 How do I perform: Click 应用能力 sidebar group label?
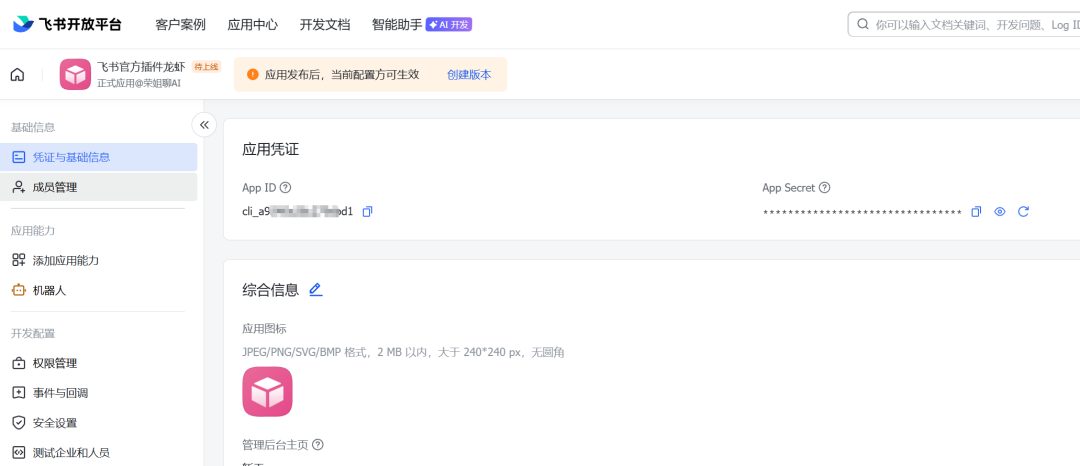(x=33, y=231)
